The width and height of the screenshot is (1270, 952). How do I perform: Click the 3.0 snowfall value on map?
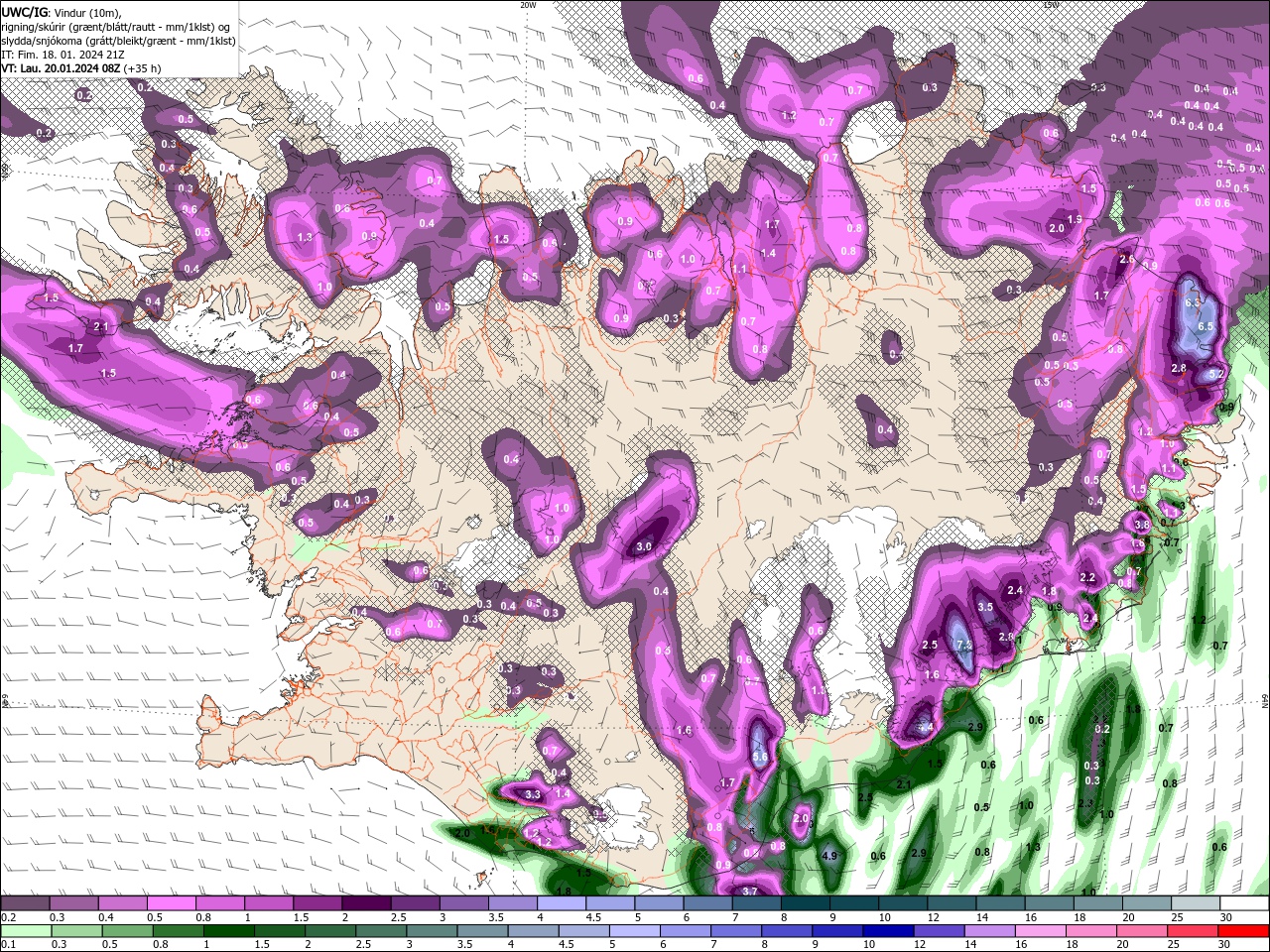644,546
